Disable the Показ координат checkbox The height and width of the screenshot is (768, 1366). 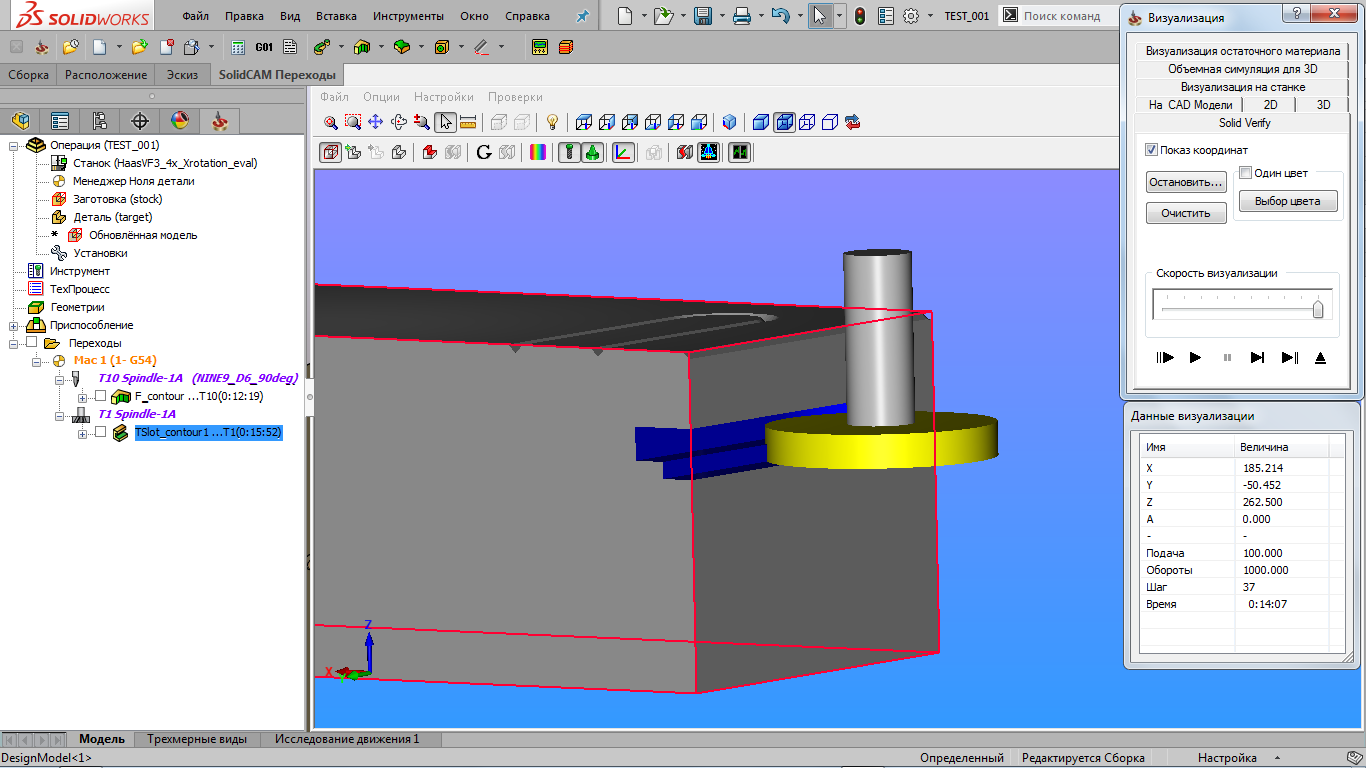(1152, 150)
